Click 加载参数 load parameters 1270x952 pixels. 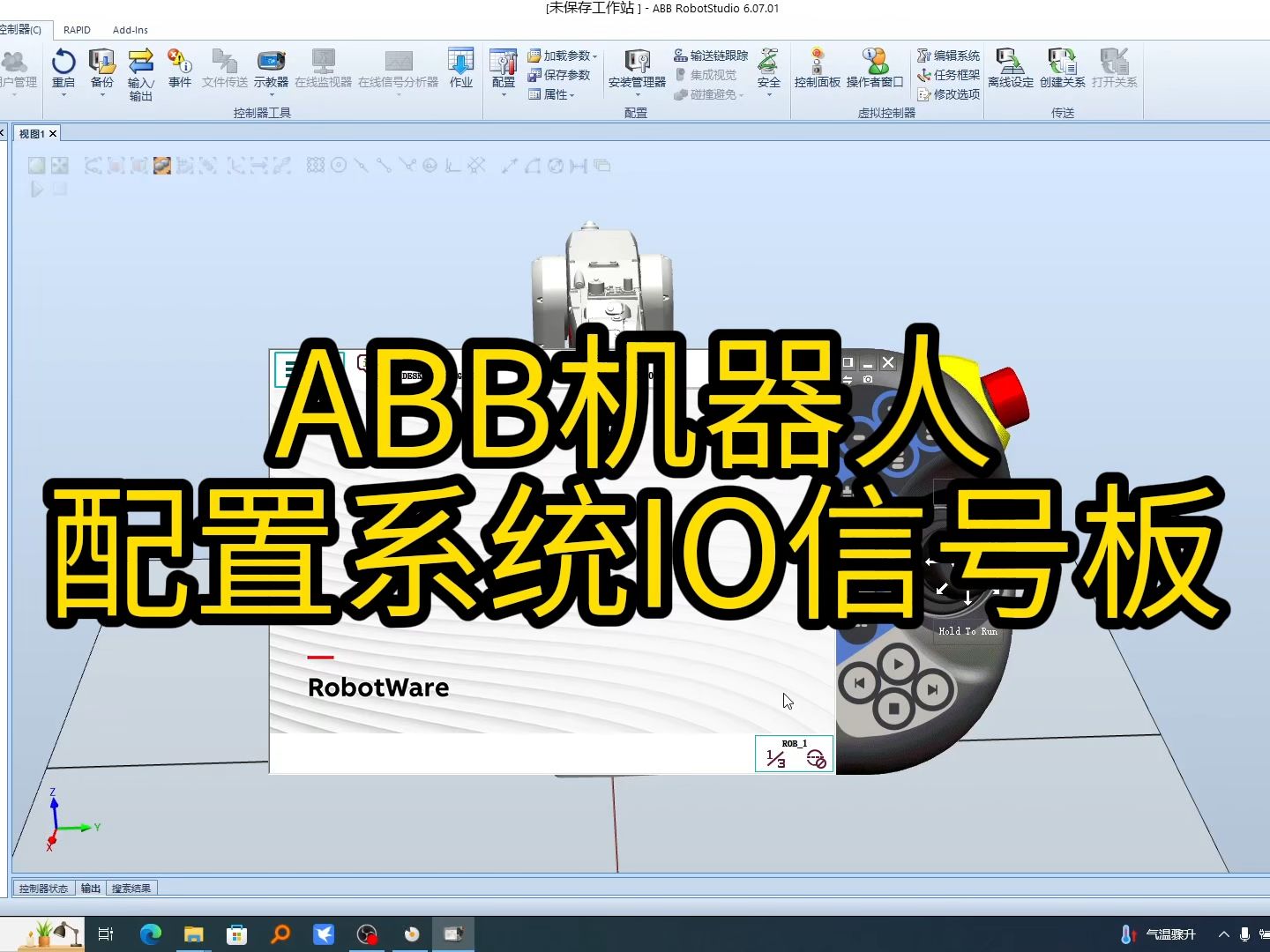560,56
